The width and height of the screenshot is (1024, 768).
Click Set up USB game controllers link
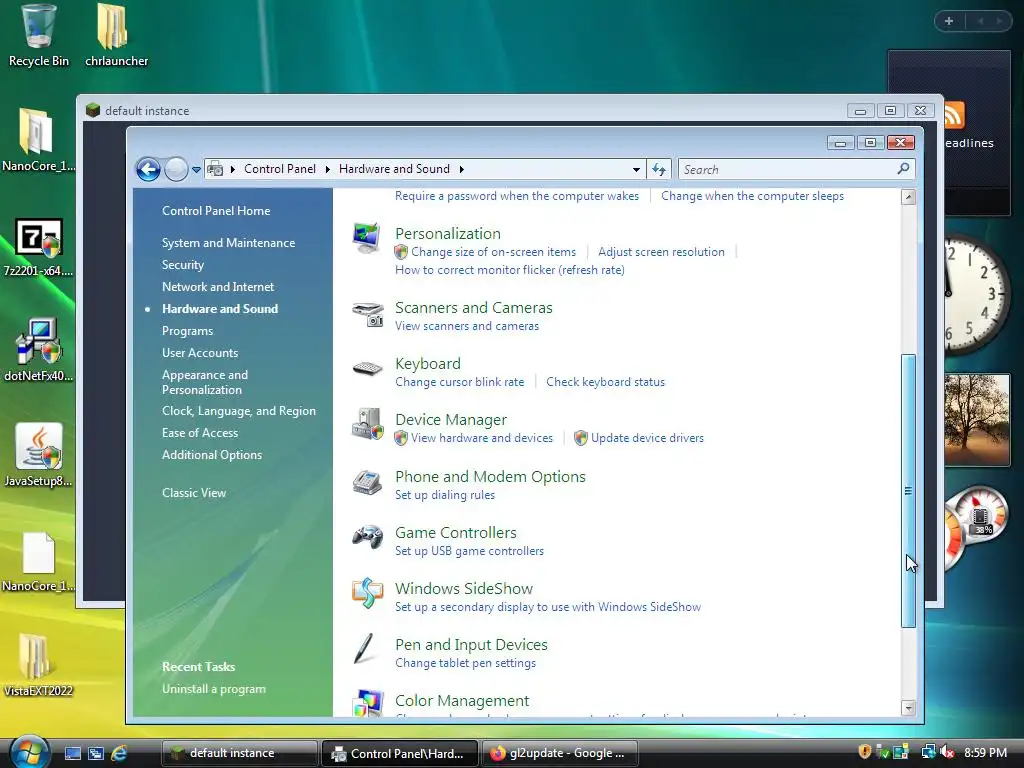pos(470,551)
